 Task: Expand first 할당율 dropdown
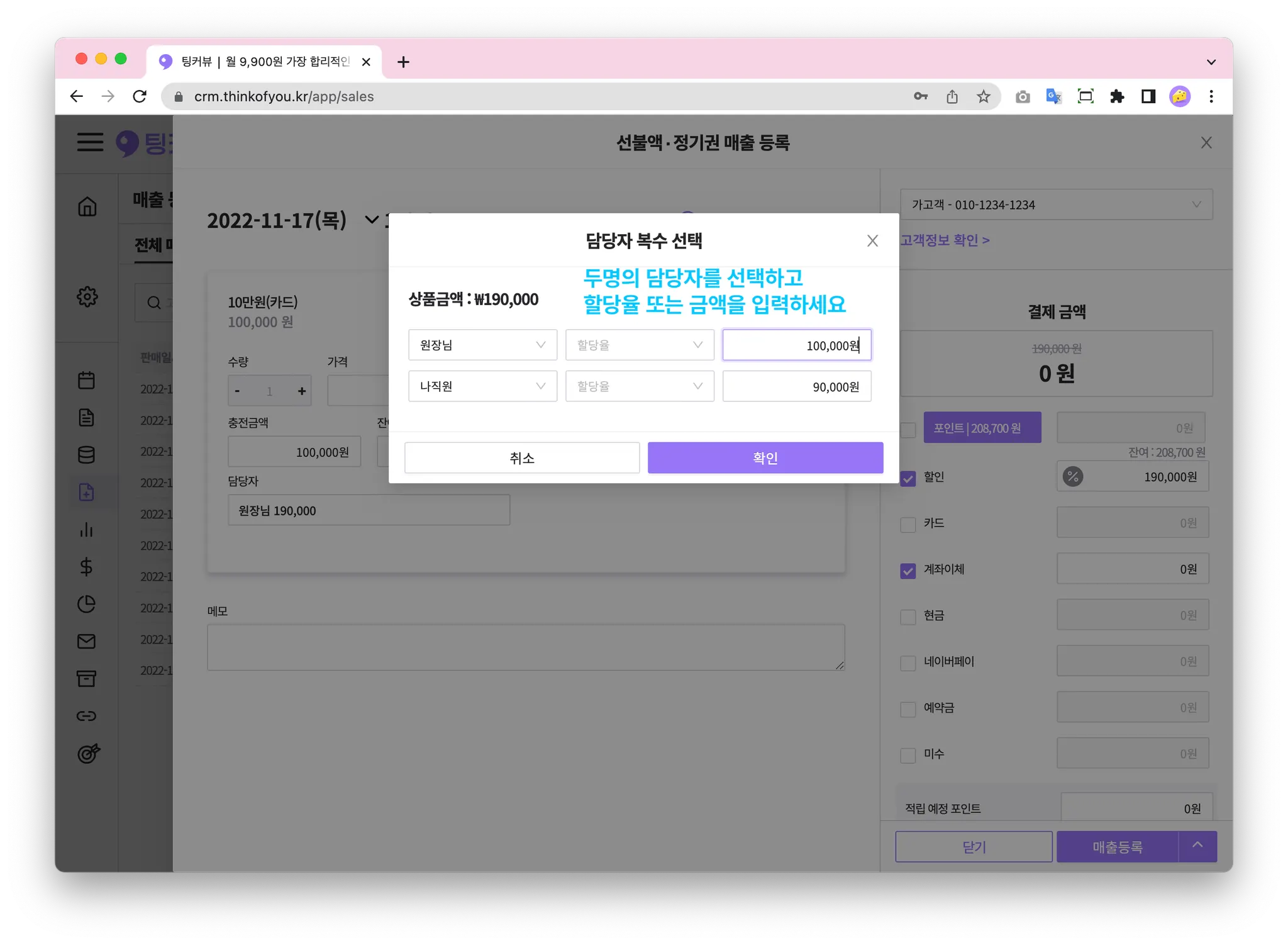pyautogui.click(x=639, y=345)
